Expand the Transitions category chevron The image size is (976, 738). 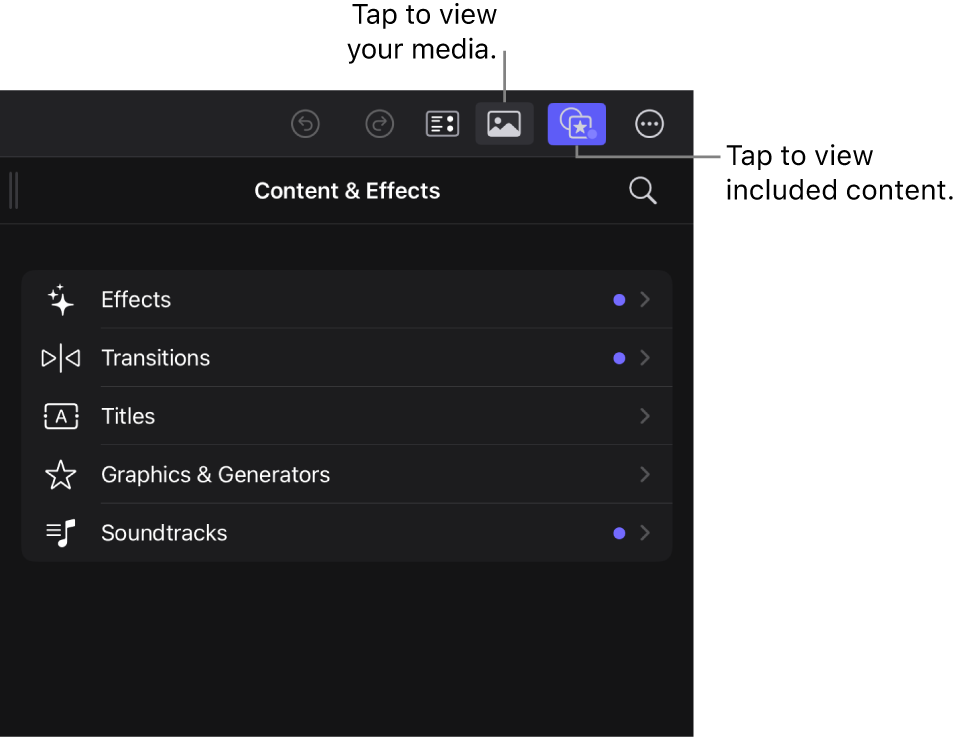pos(645,358)
